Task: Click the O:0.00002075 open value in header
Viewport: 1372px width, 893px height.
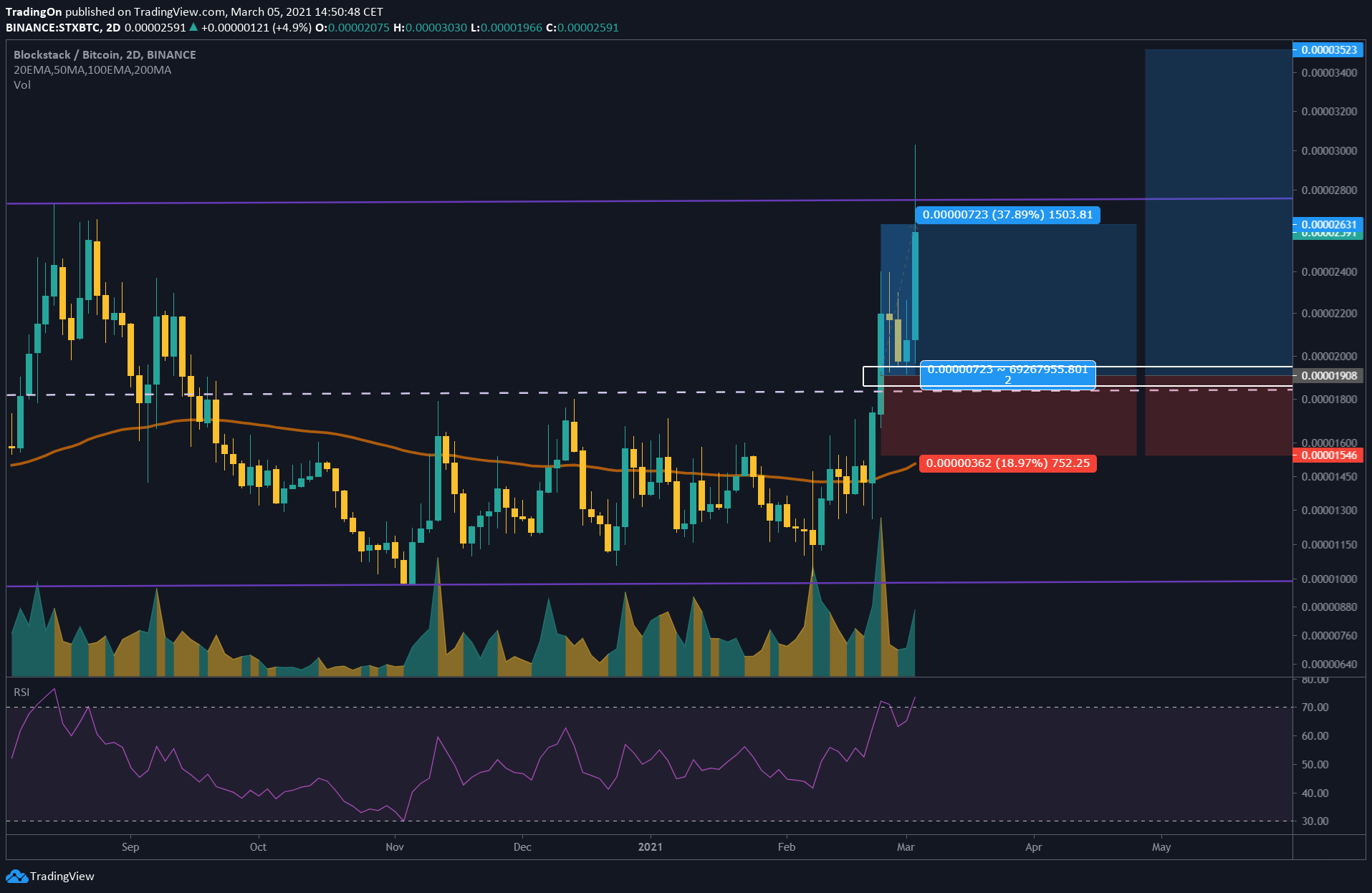Action: [352, 27]
